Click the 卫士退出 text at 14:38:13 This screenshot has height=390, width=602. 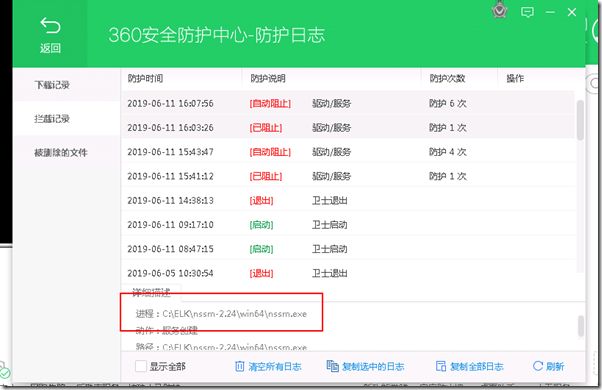pyautogui.click(x=329, y=200)
